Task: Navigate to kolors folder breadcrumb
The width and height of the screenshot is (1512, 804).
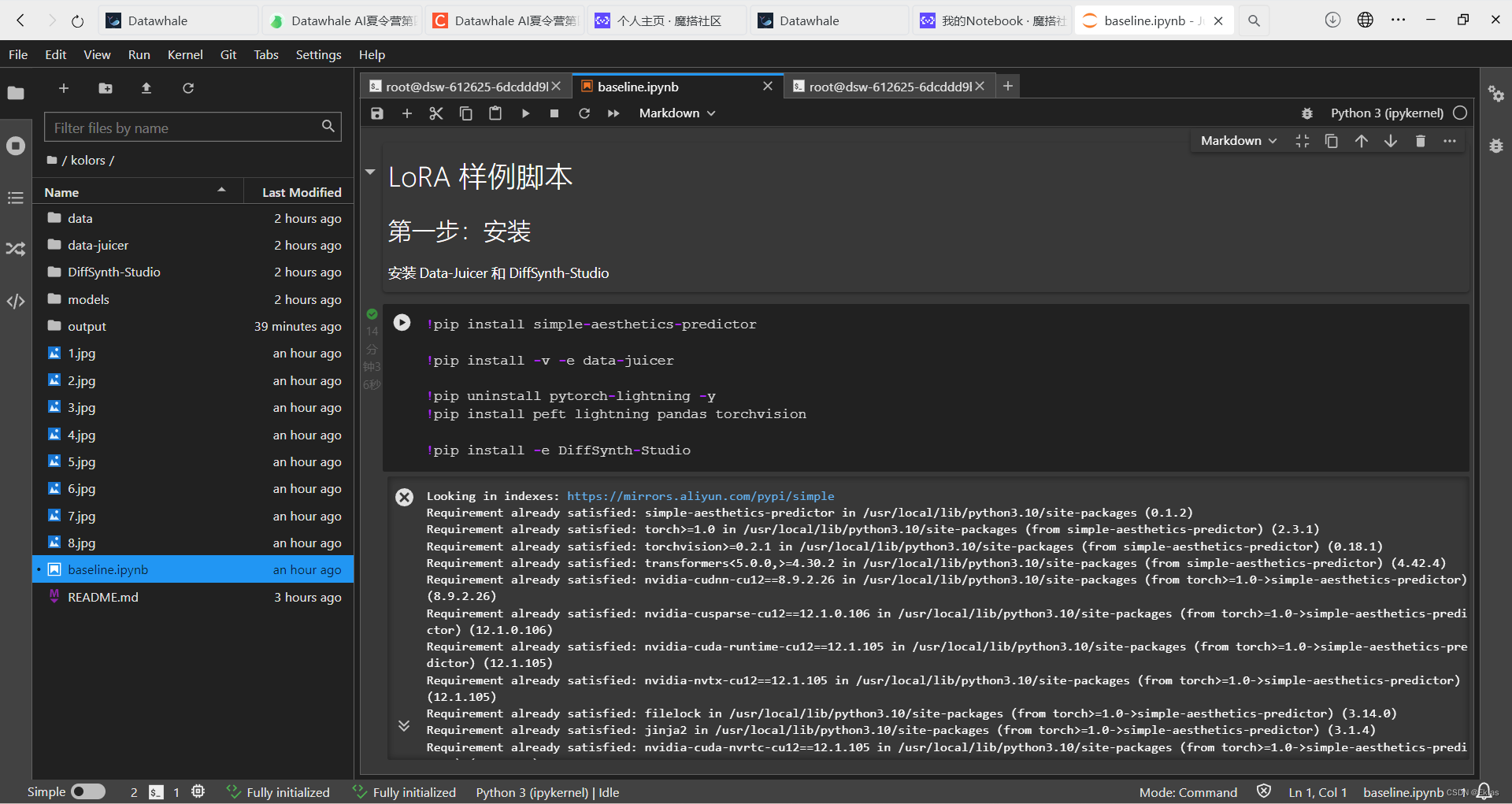Action: pyautogui.click(x=88, y=160)
